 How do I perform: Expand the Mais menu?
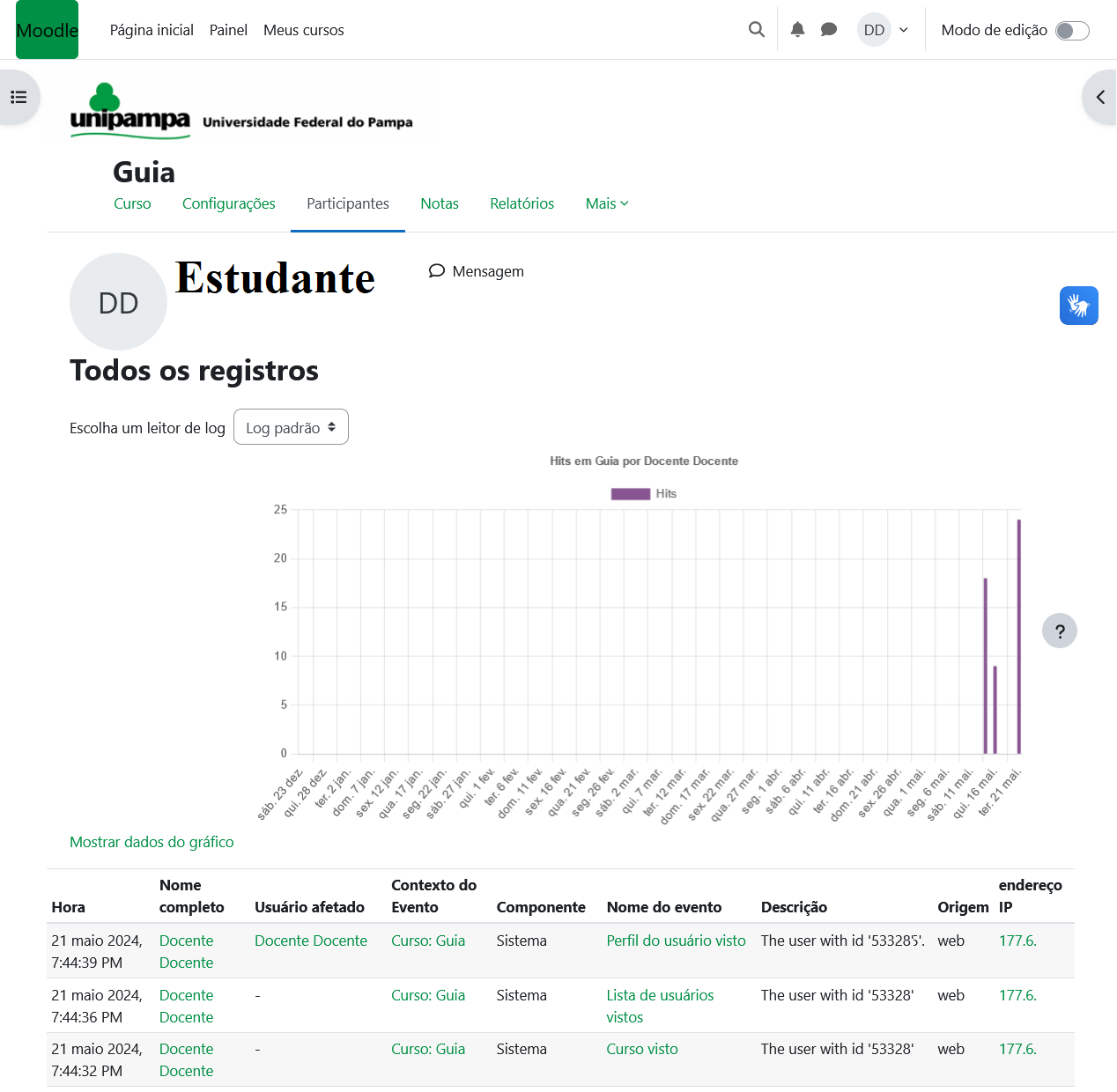[607, 203]
